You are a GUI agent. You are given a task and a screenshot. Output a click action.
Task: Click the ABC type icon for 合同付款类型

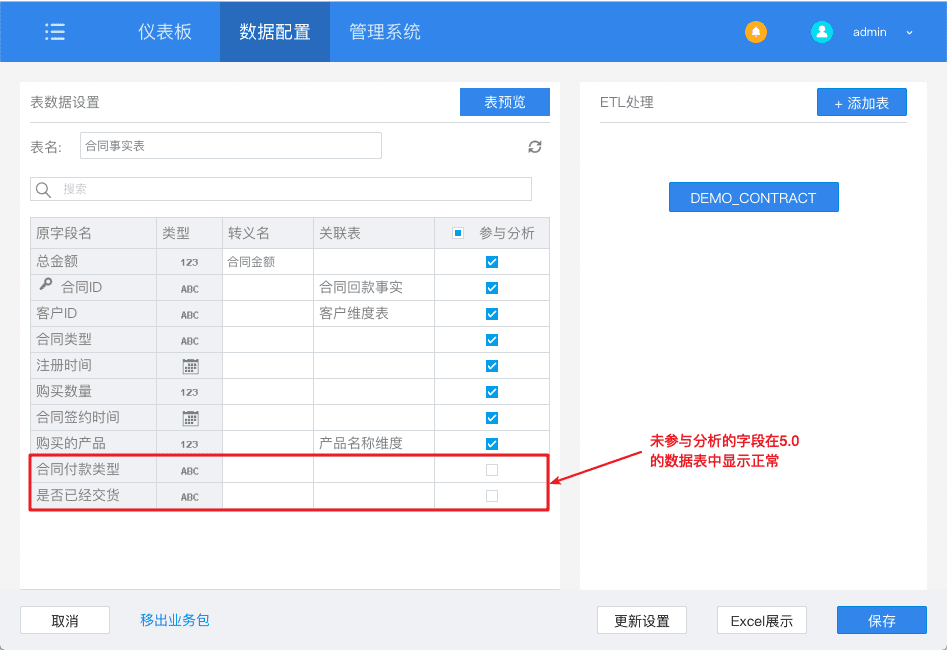tap(190, 471)
